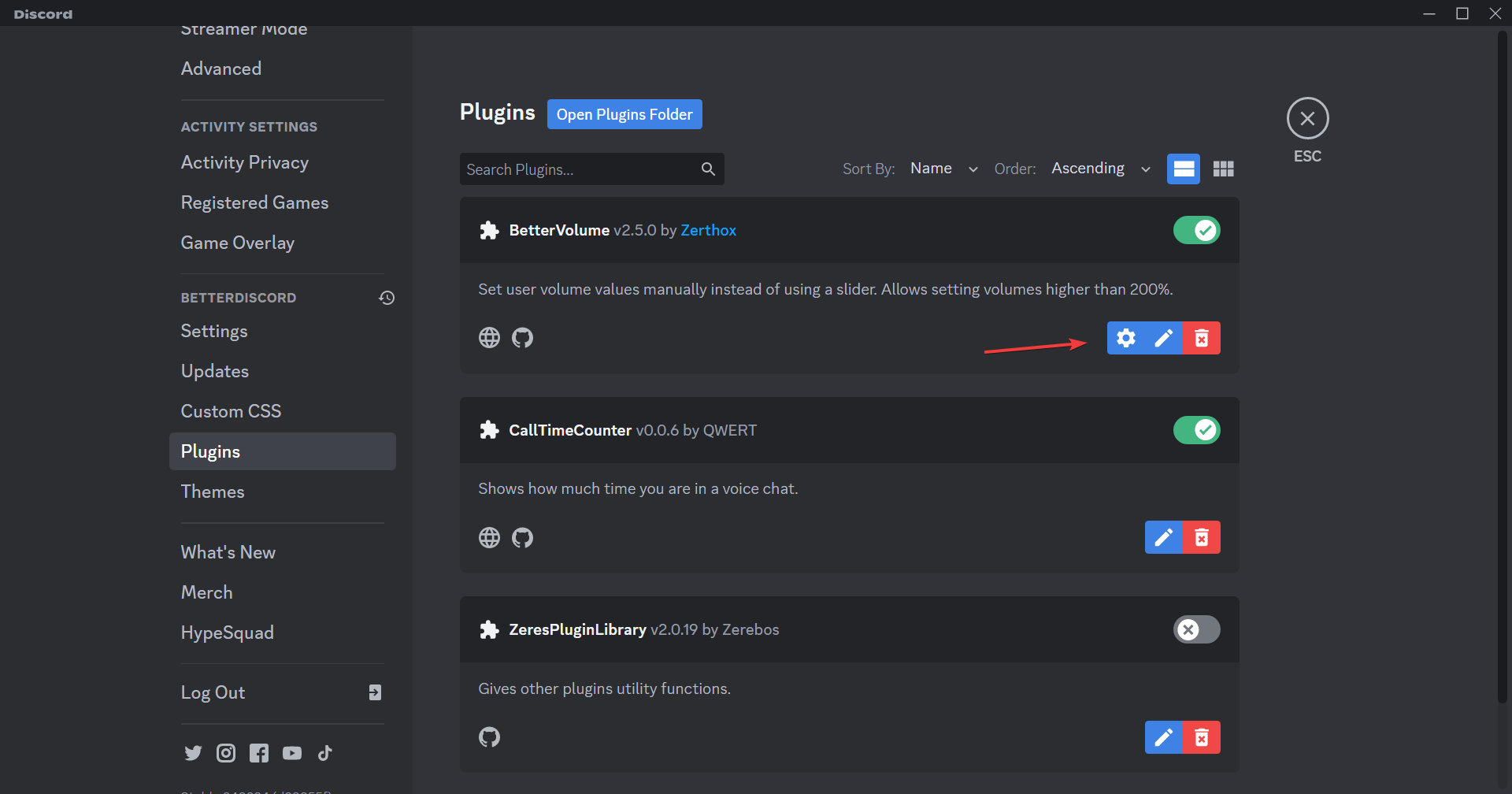The width and height of the screenshot is (1512, 794).
Task: Open author Zerthox's profile link
Action: click(x=709, y=230)
